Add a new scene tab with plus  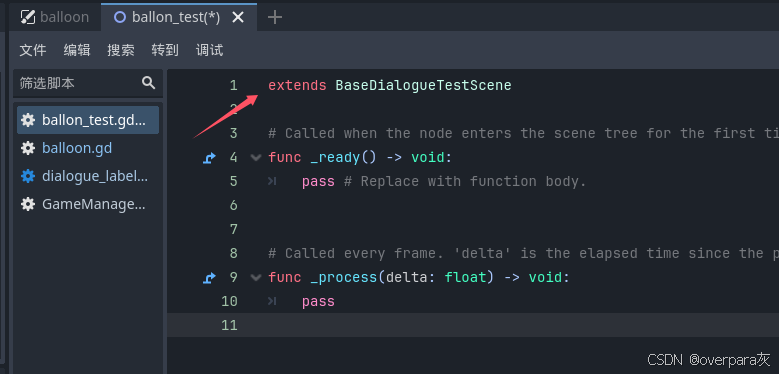[x=274, y=17]
